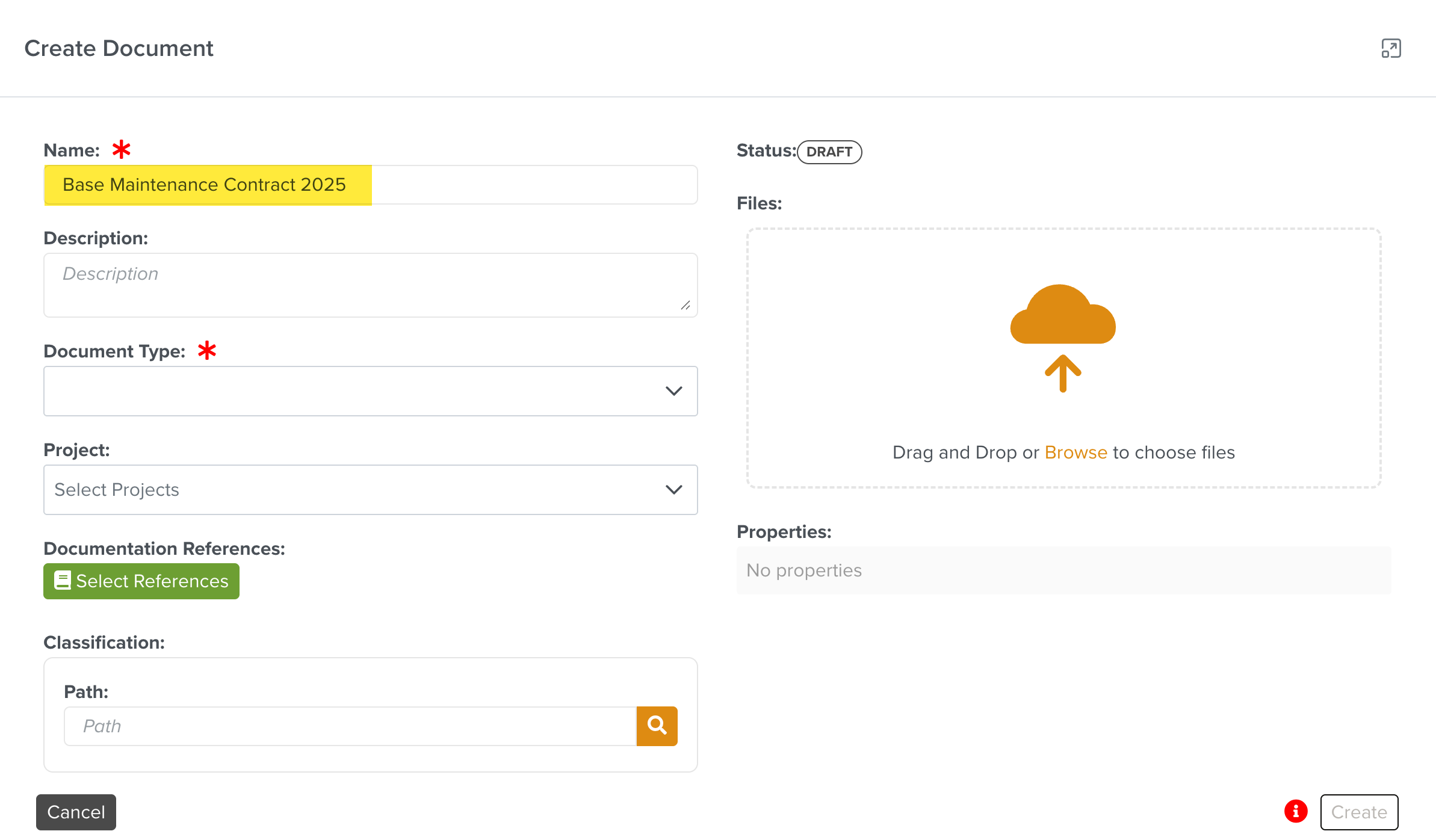
Task: Click the Path input field
Action: [x=350, y=726]
